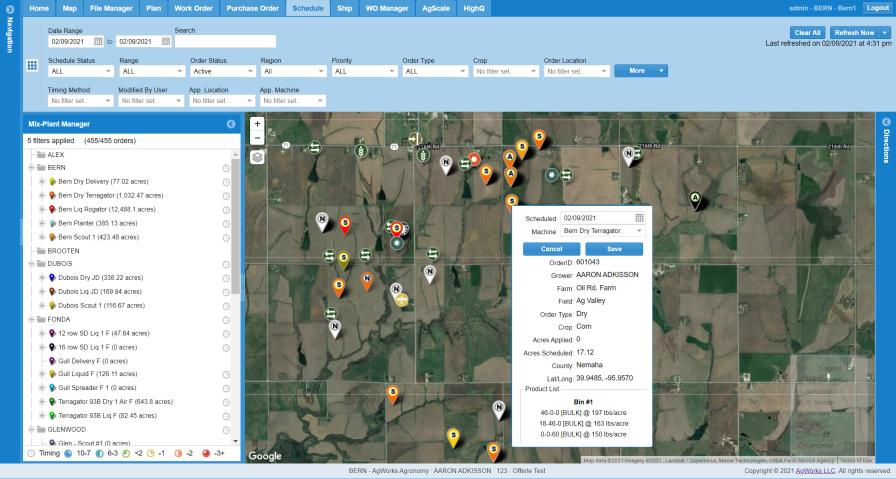The height and width of the screenshot is (479, 896).
Task: Click the clock icon for Dubois Dry JD
Action: coord(226,278)
